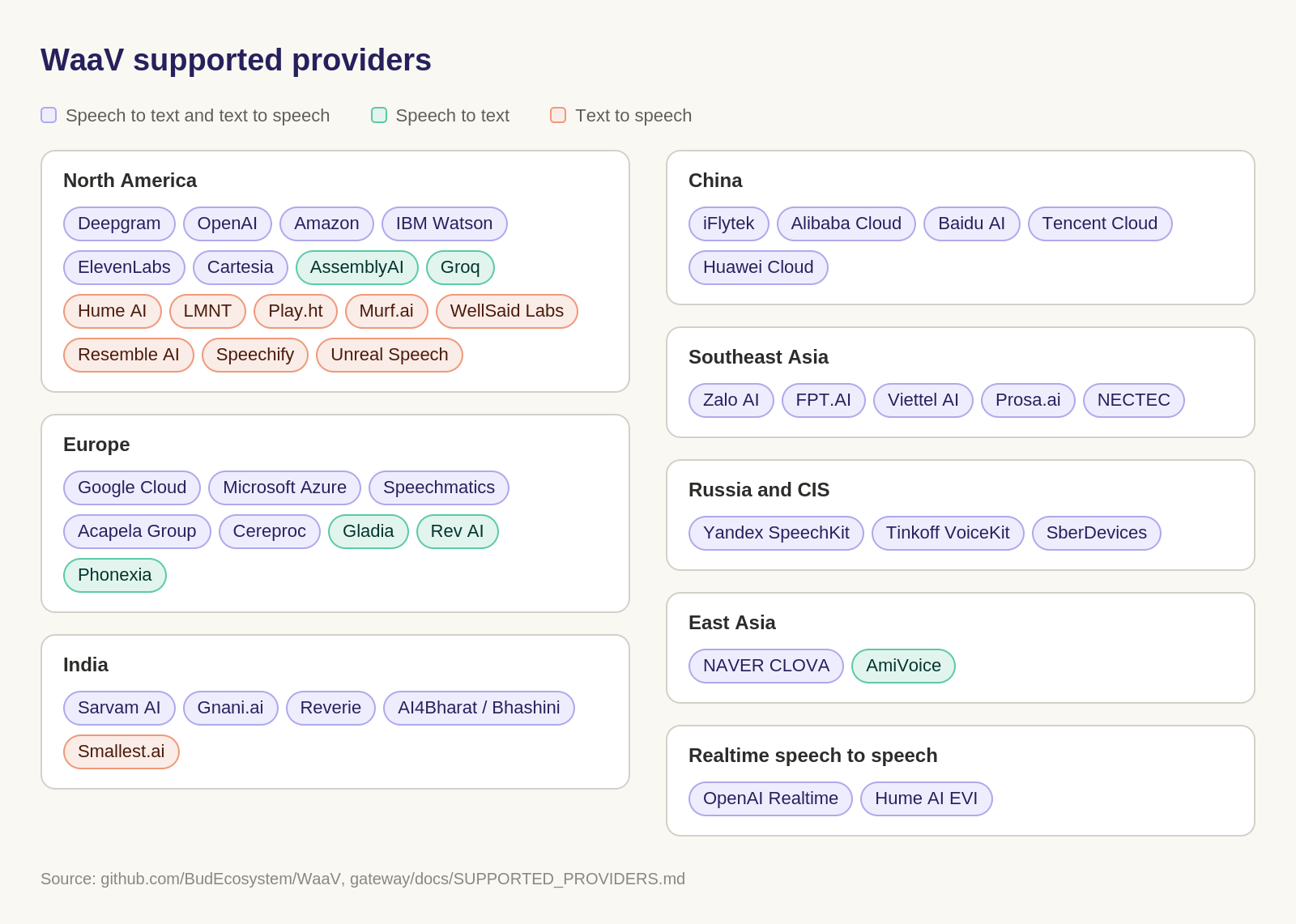Viewport: 1296px width, 924px height.
Task: Click the Play.ht pill
Action: [296, 311]
